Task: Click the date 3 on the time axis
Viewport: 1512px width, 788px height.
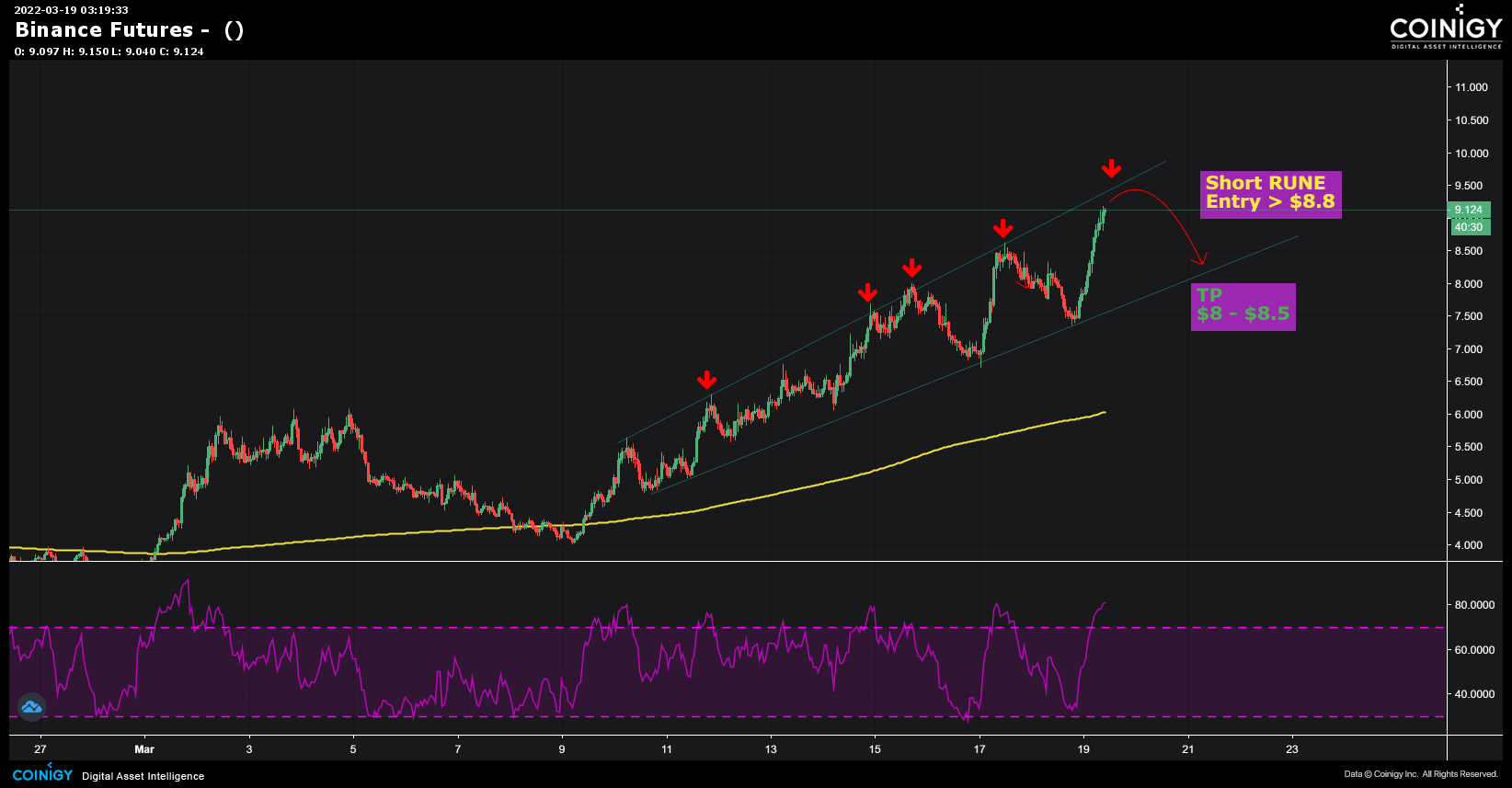Action: coord(249,749)
